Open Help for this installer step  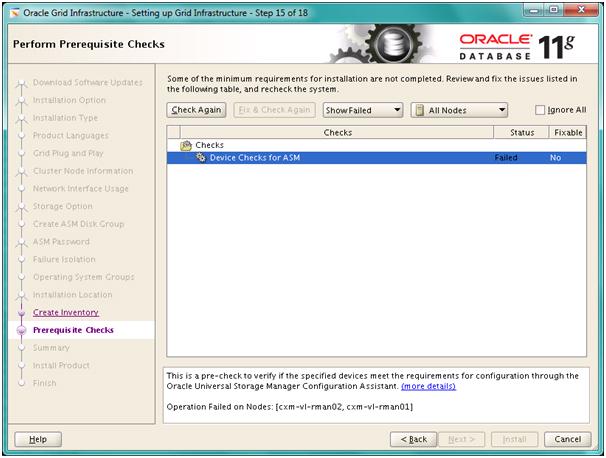(38, 439)
